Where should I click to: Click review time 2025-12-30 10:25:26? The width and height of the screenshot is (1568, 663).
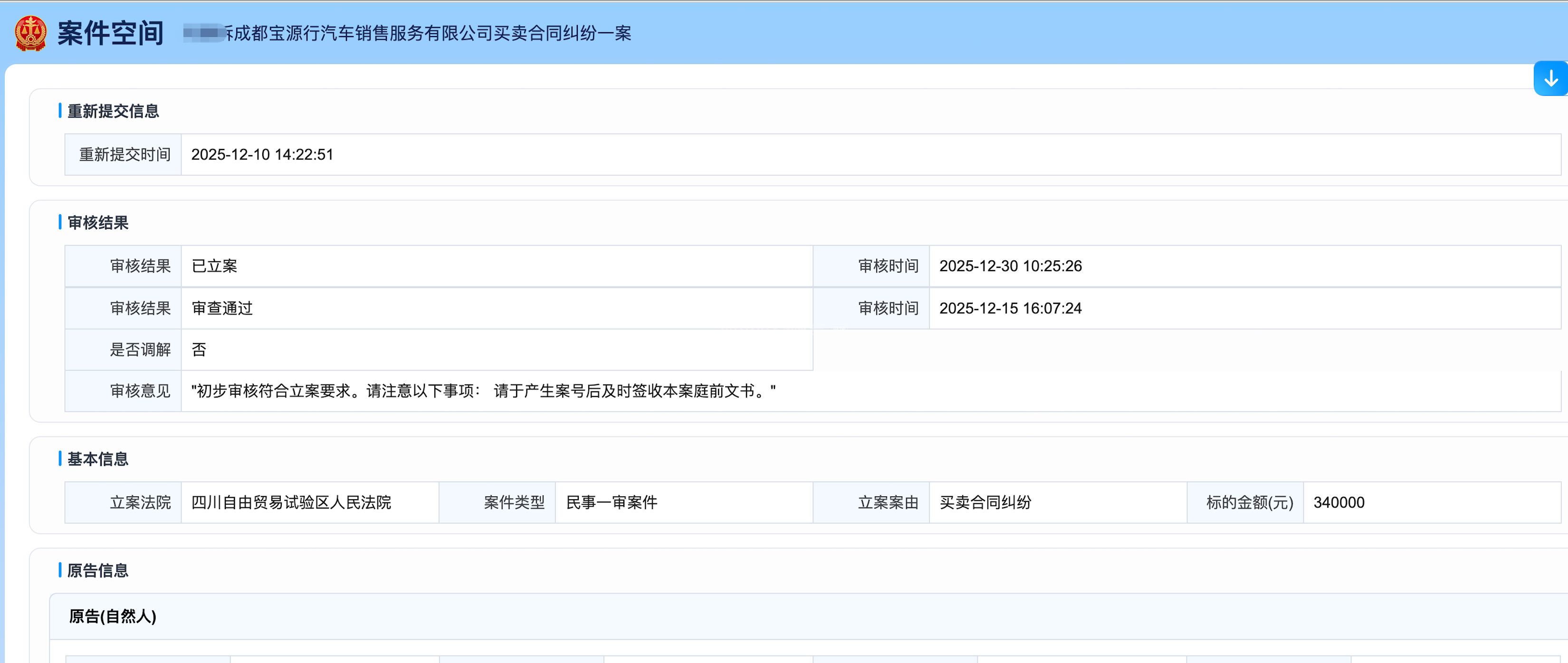click(x=1010, y=266)
